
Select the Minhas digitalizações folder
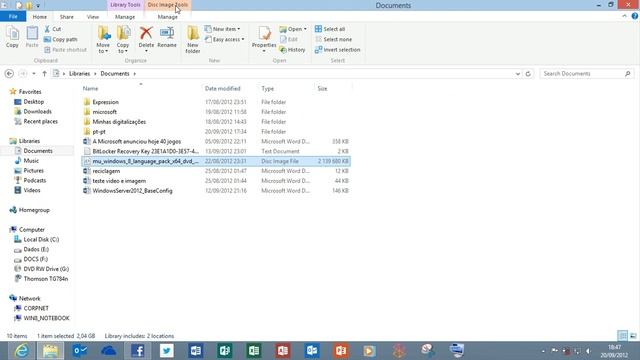click(119, 122)
